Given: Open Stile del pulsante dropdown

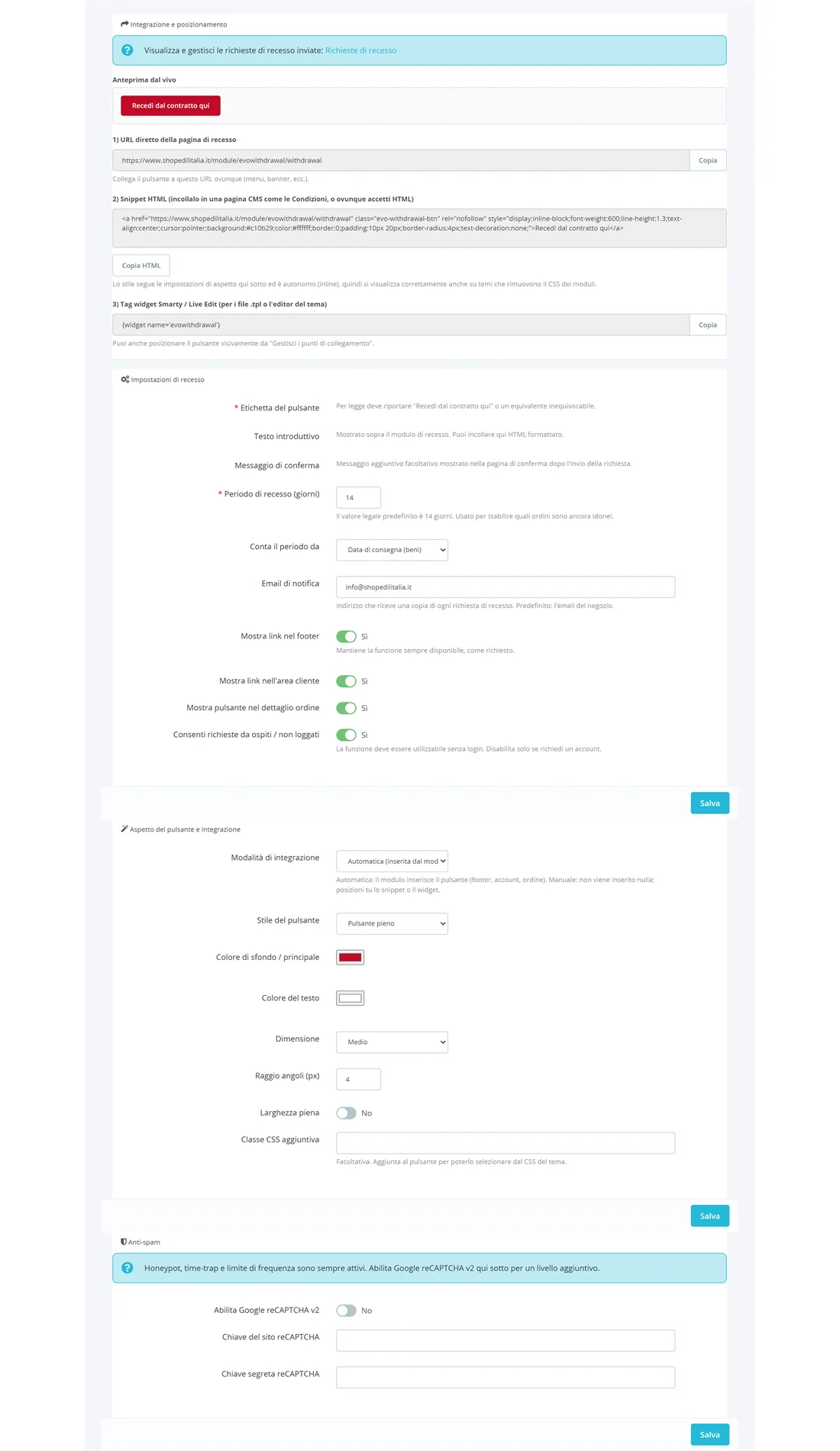Looking at the screenshot, I should 392,923.
